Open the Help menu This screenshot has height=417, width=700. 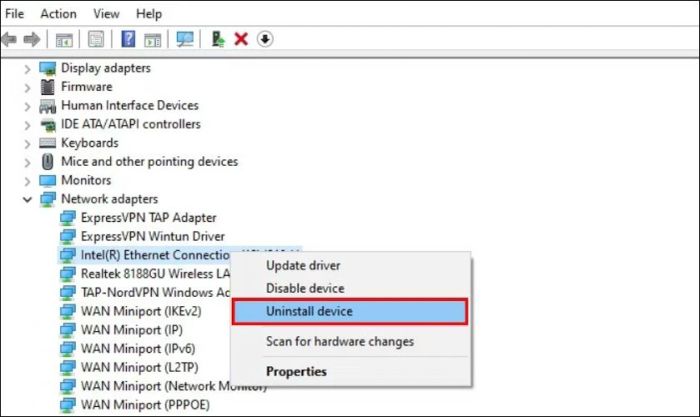click(x=149, y=14)
